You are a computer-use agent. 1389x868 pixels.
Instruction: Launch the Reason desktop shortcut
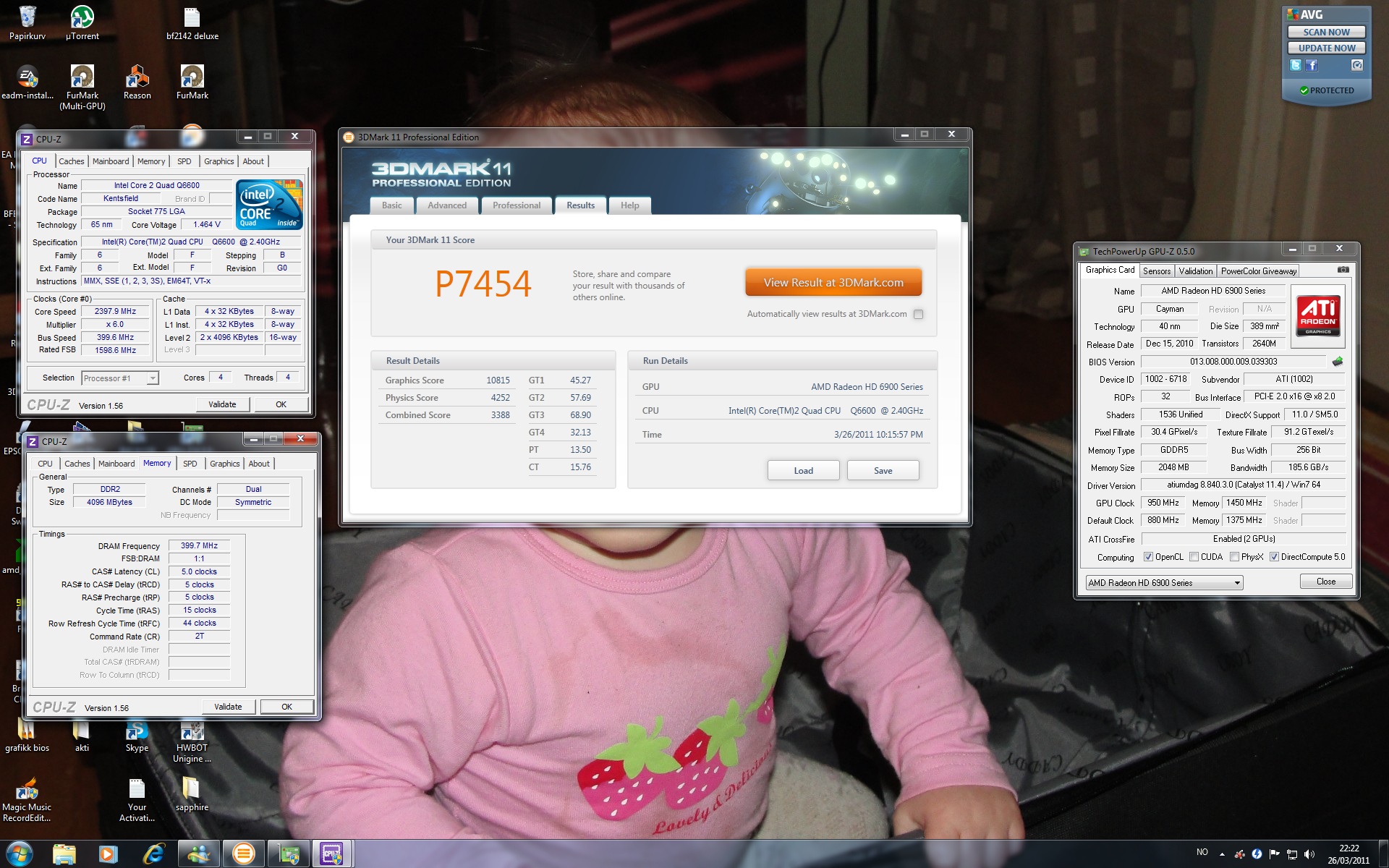[137, 82]
